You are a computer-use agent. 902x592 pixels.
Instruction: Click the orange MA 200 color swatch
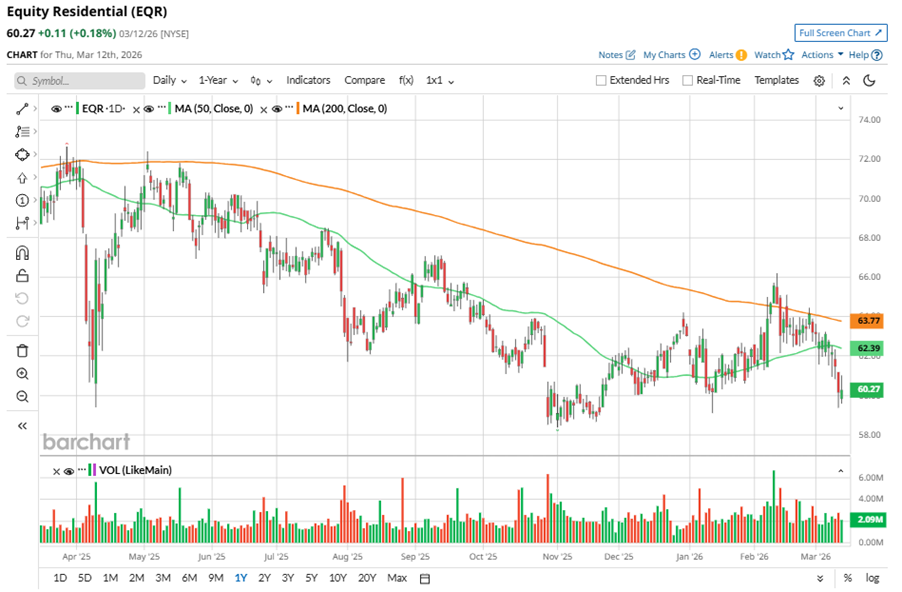click(x=297, y=109)
